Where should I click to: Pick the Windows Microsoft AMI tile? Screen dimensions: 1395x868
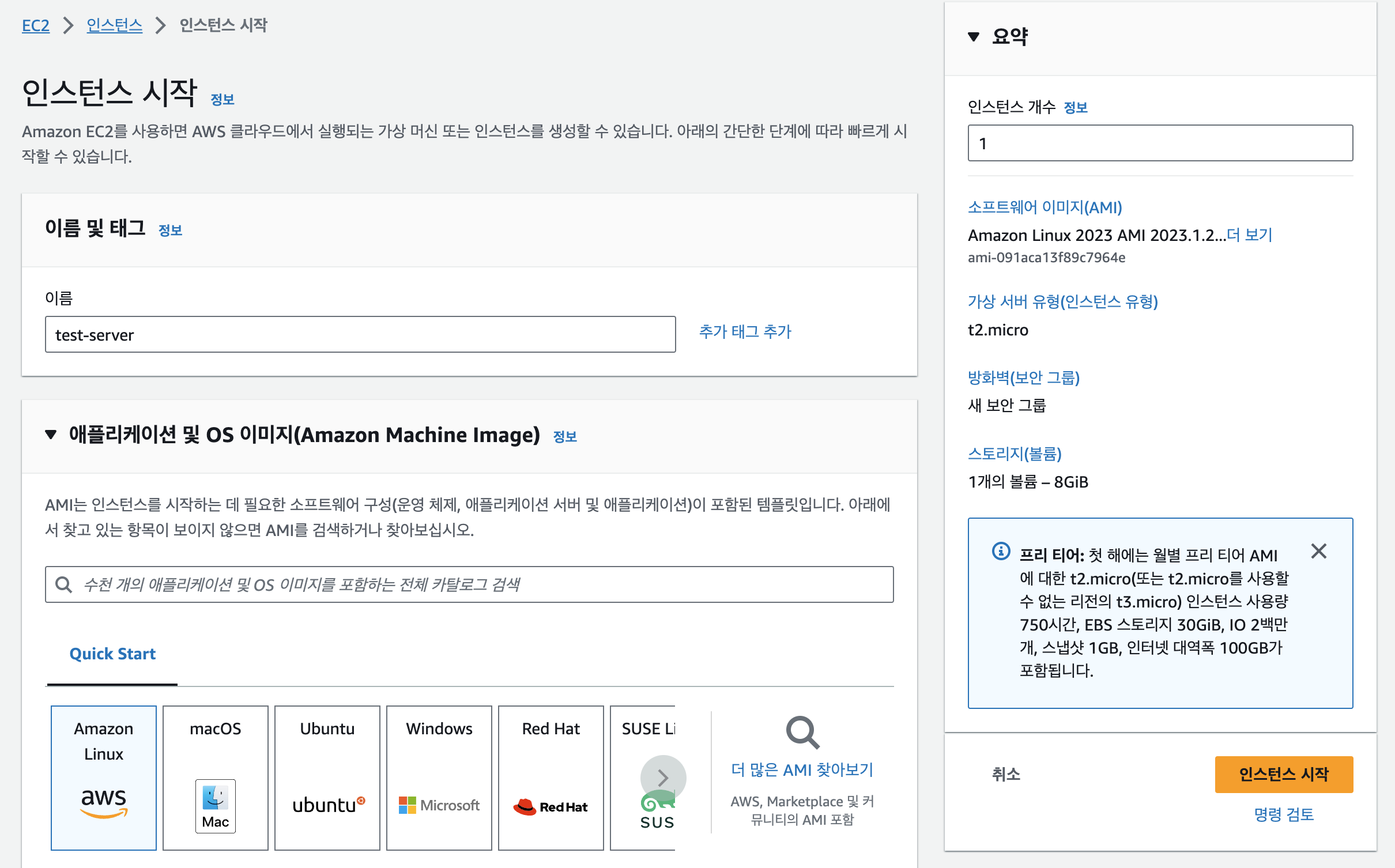coord(439,776)
